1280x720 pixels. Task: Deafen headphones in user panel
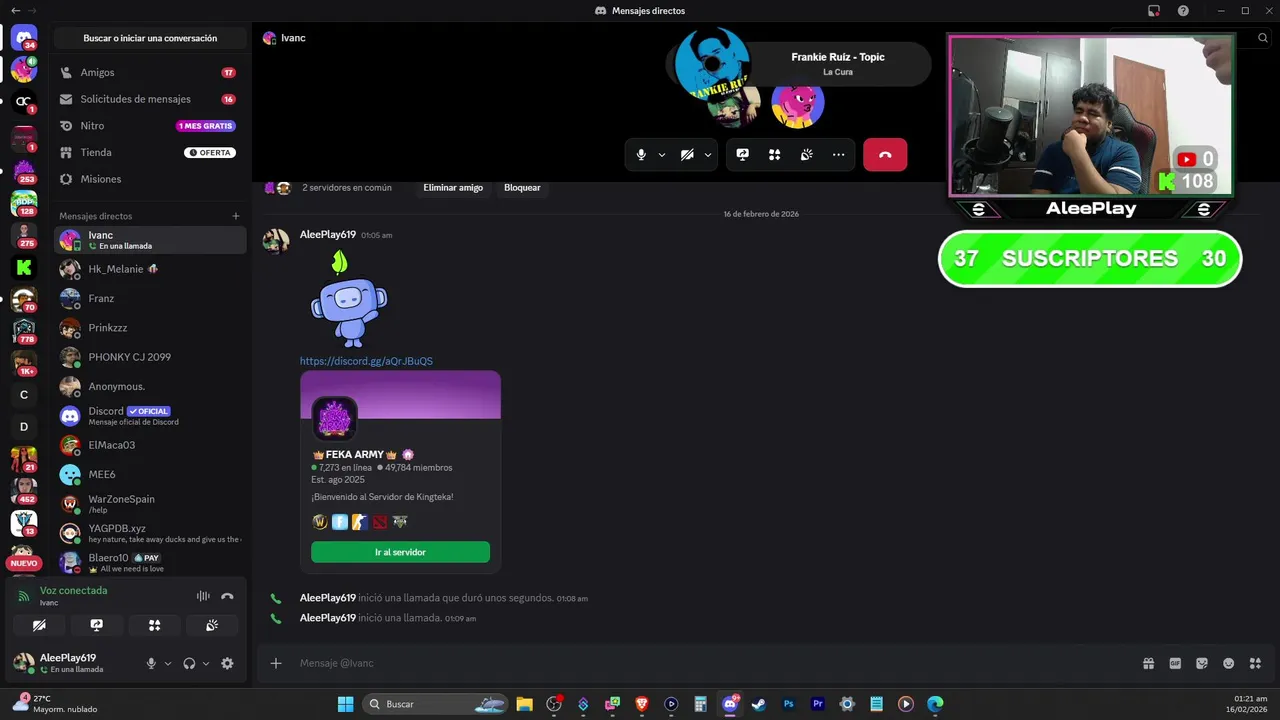pyautogui.click(x=189, y=663)
